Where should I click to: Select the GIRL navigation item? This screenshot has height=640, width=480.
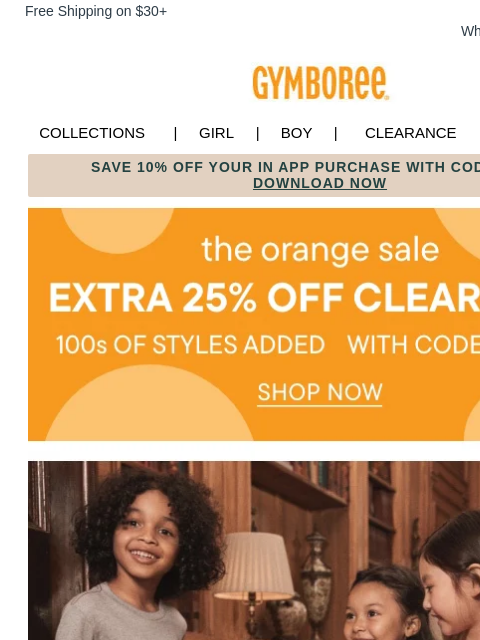click(216, 133)
